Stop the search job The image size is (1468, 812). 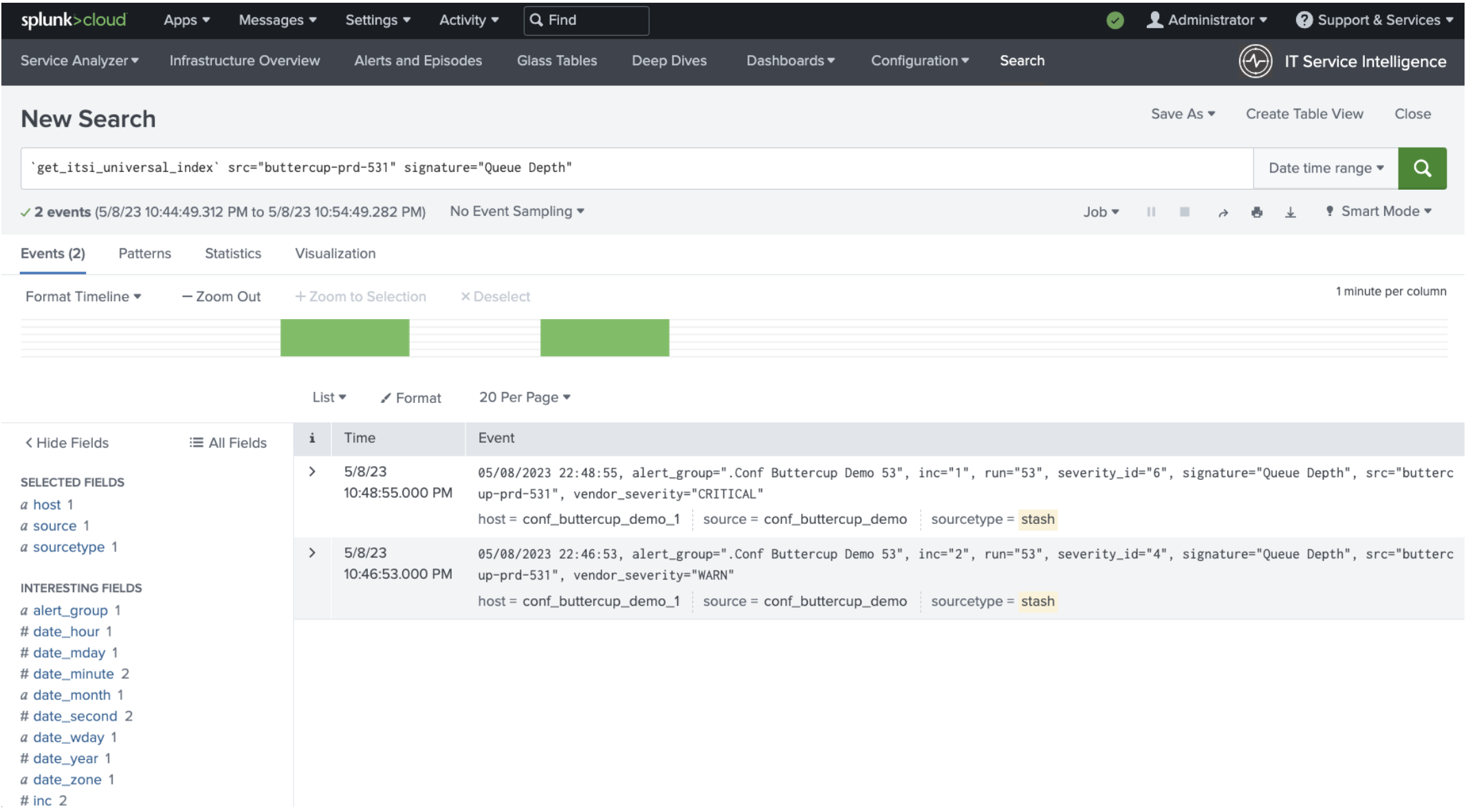click(x=1184, y=212)
